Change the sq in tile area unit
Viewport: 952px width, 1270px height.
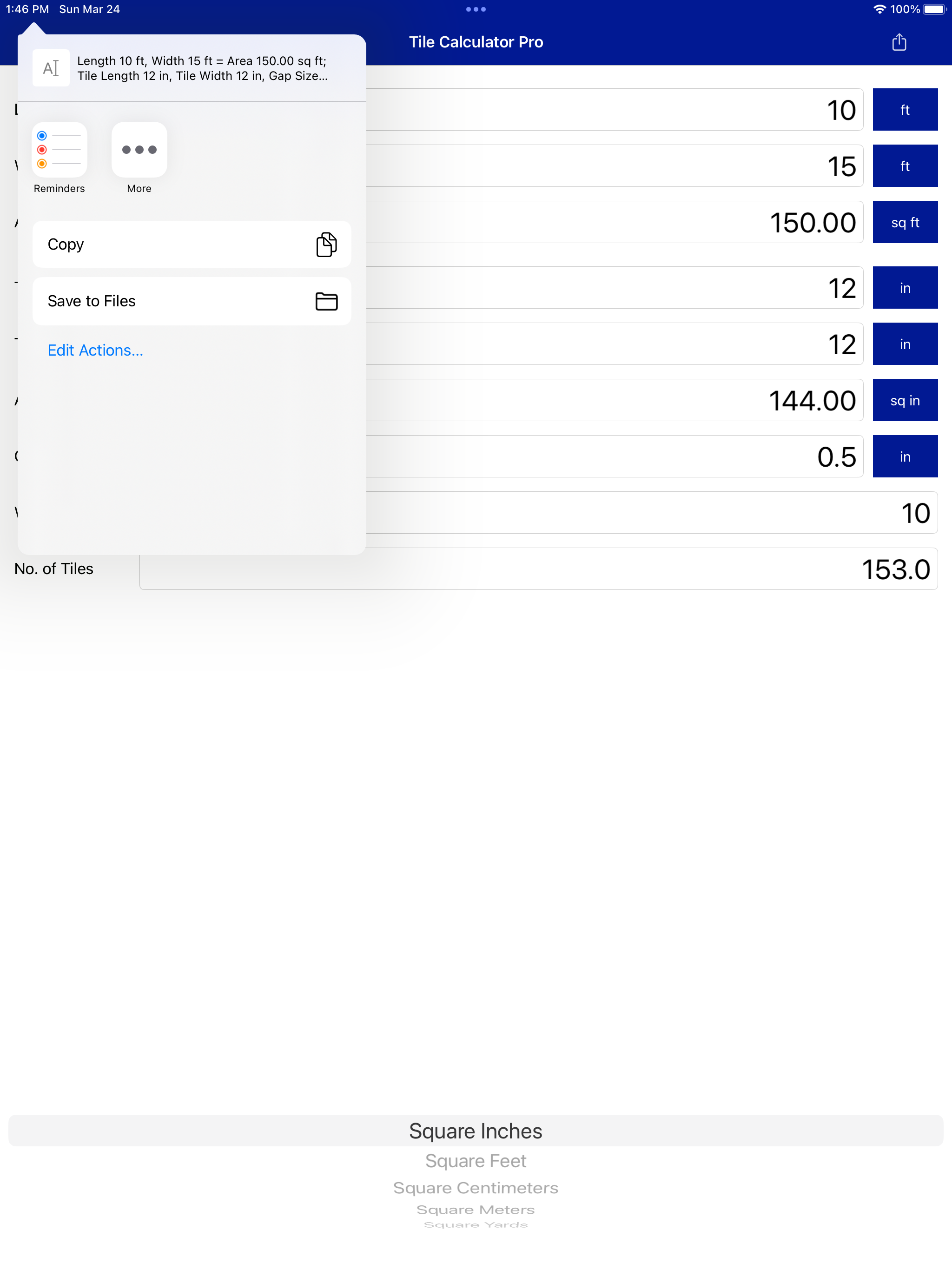coord(905,400)
